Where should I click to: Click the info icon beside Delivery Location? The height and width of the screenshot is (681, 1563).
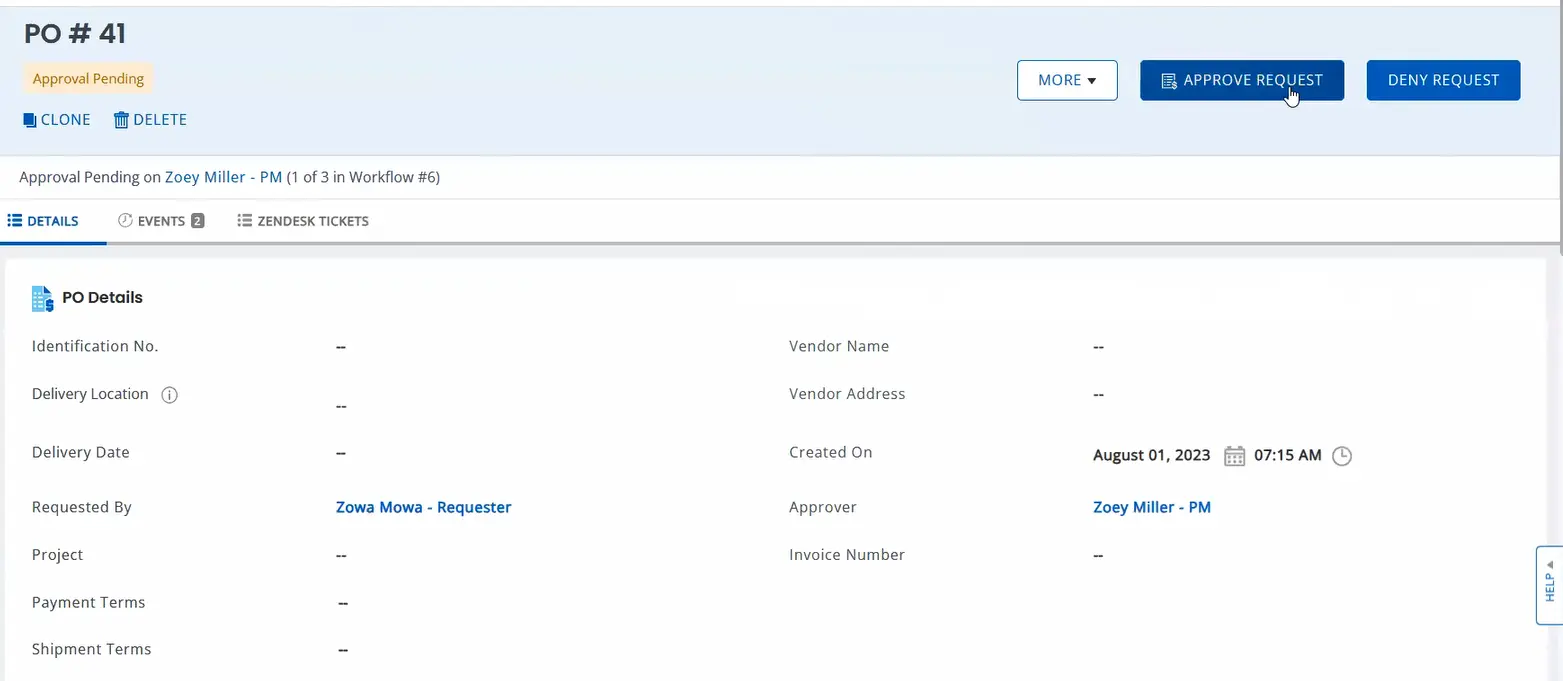click(x=169, y=394)
